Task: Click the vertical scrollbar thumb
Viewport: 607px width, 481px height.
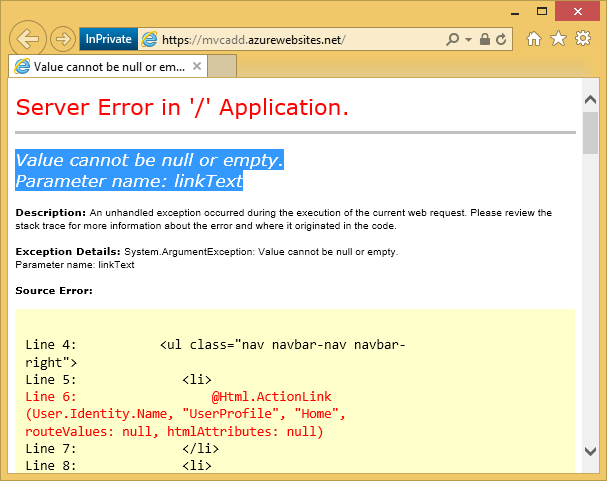Action: [590, 133]
